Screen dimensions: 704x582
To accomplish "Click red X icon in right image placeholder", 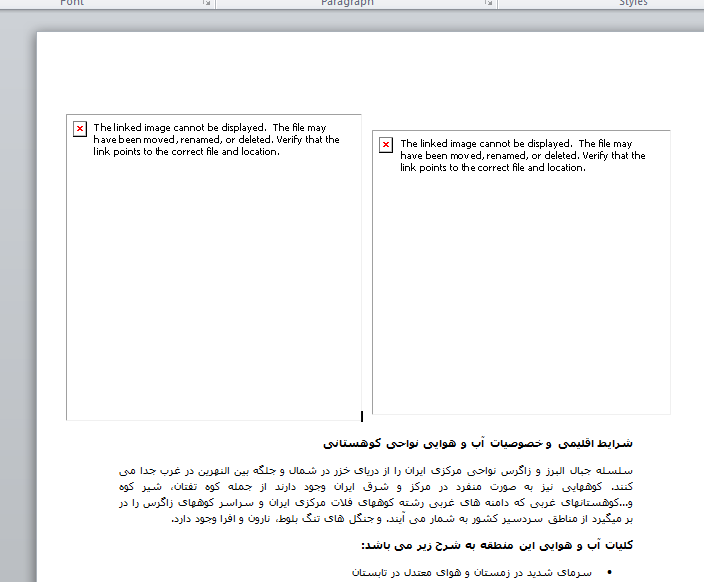I will coord(386,145).
